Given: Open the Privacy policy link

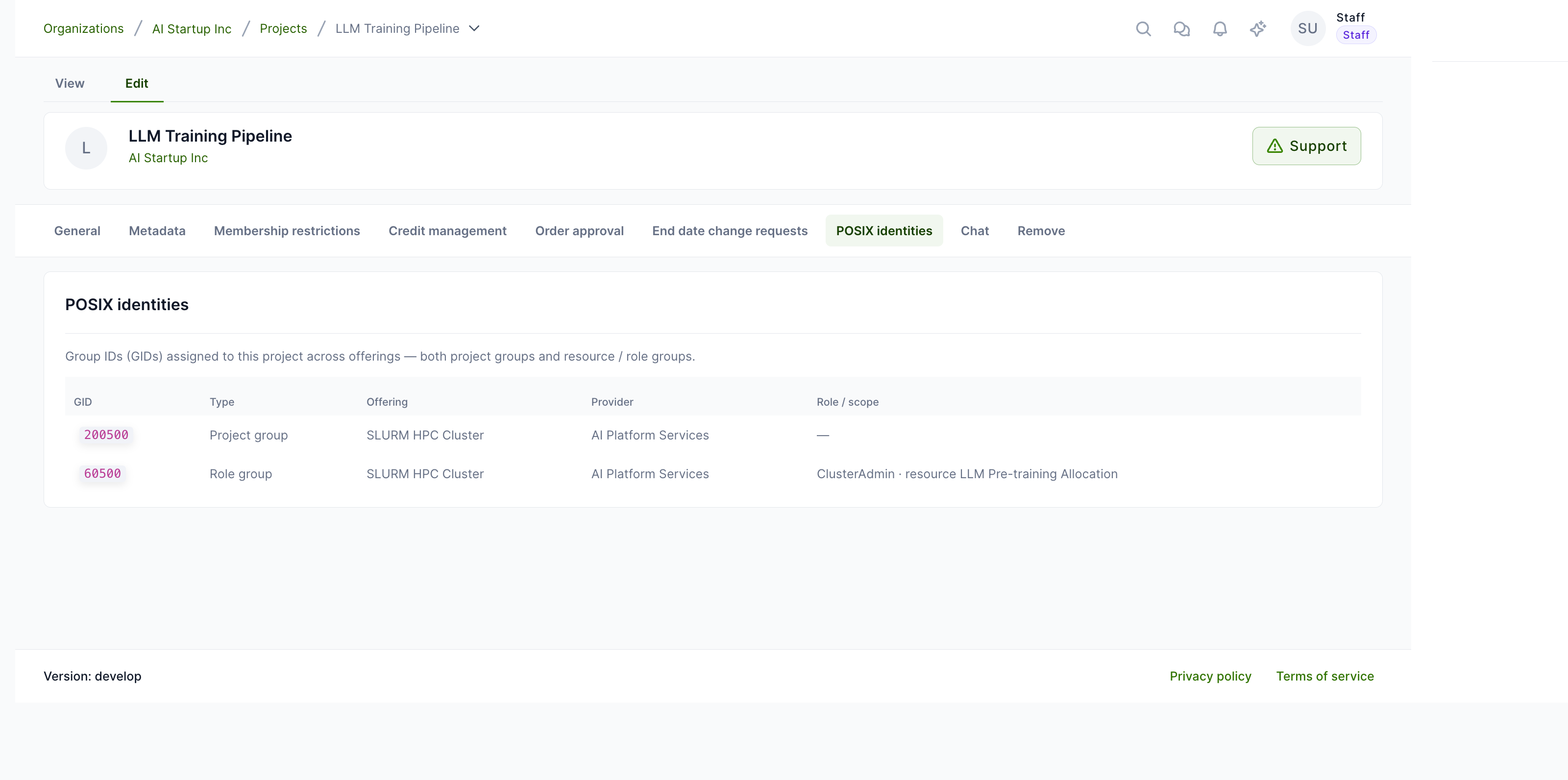Looking at the screenshot, I should 1210,676.
